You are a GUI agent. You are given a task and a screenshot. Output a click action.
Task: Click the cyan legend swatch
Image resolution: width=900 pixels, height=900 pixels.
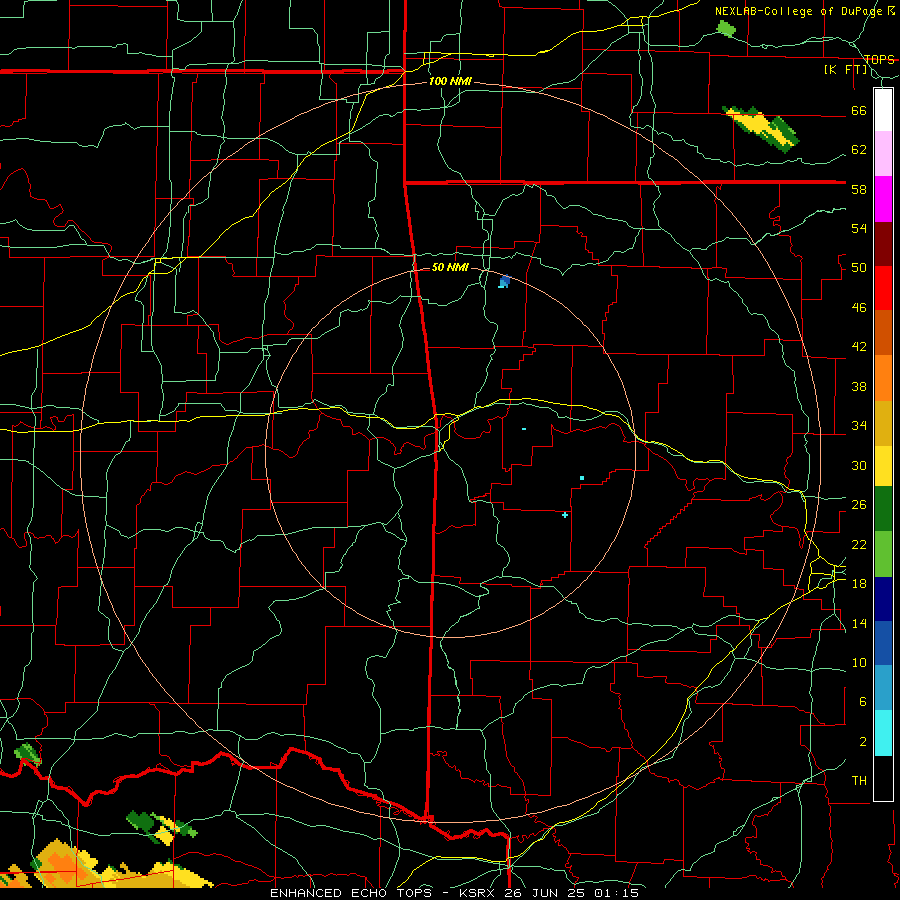(x=883, y=733)
